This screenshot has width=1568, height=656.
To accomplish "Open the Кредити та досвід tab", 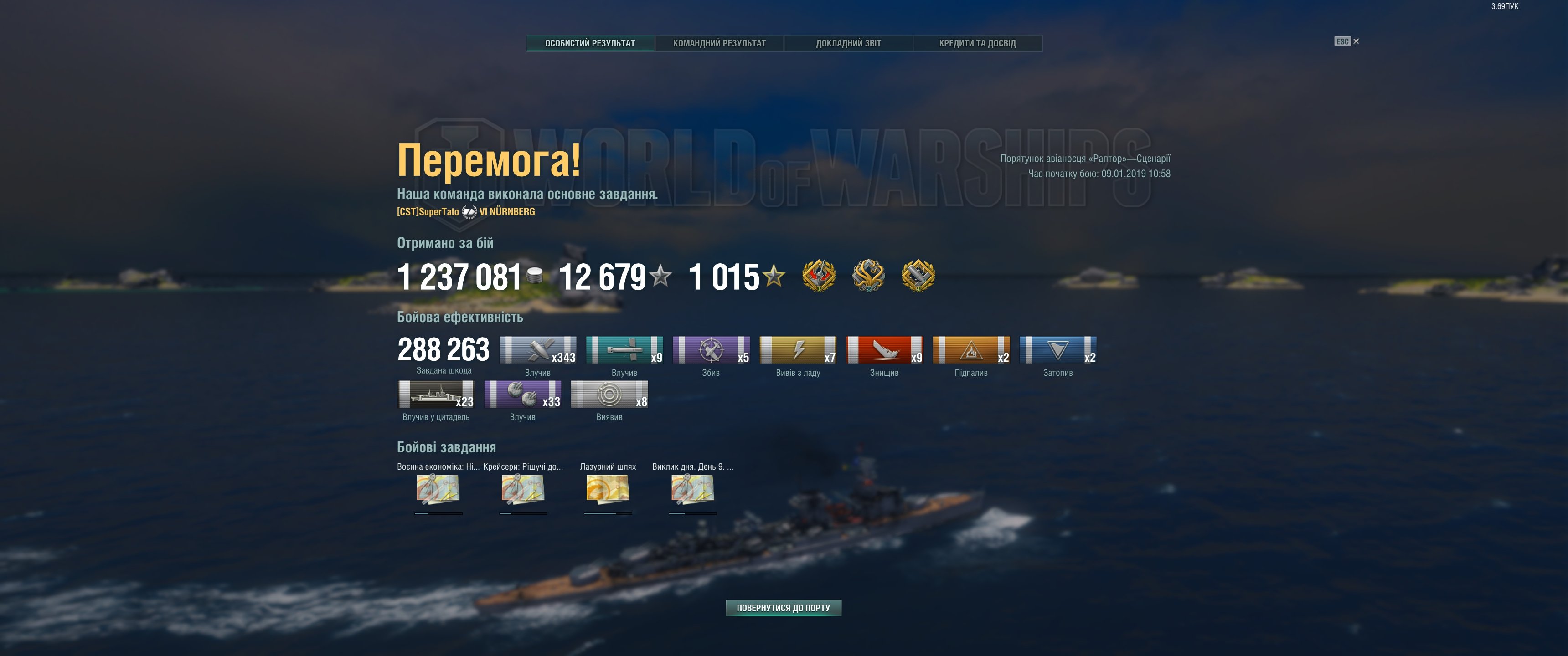I will tap(977, 43).
